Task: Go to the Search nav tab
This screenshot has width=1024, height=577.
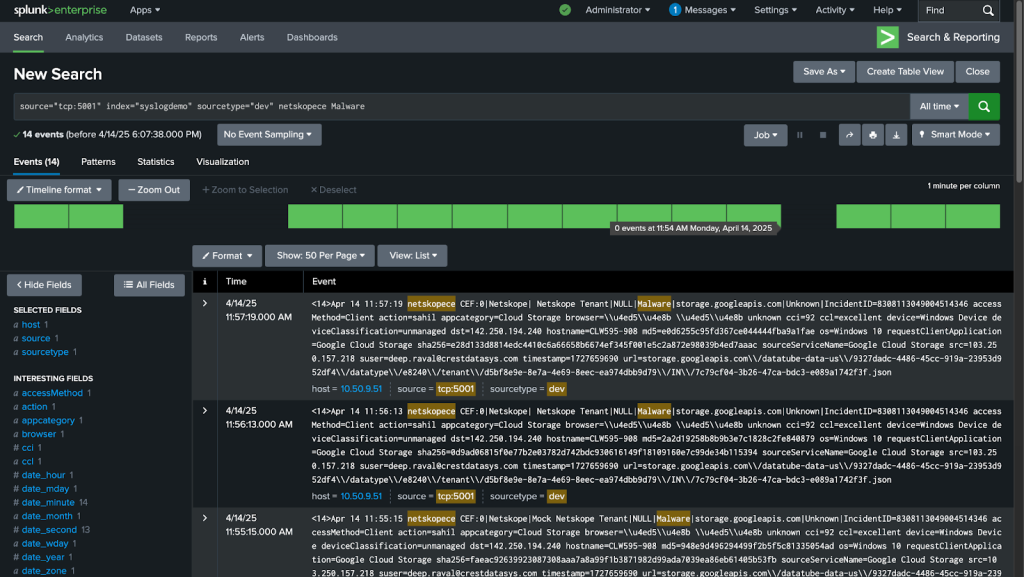Action: click(28, 37)
